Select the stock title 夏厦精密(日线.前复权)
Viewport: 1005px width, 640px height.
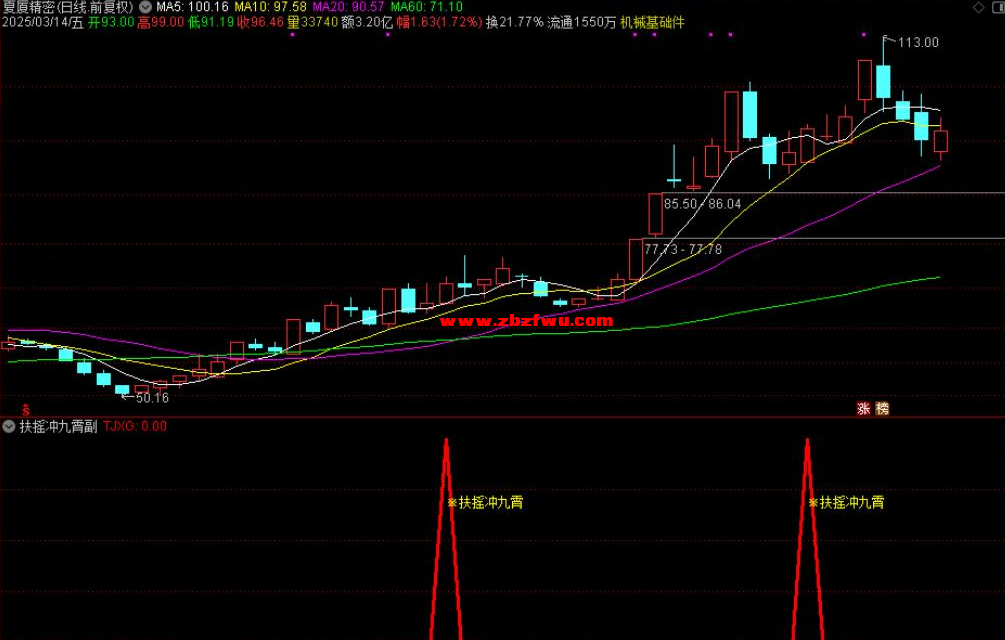click(69, 7)
